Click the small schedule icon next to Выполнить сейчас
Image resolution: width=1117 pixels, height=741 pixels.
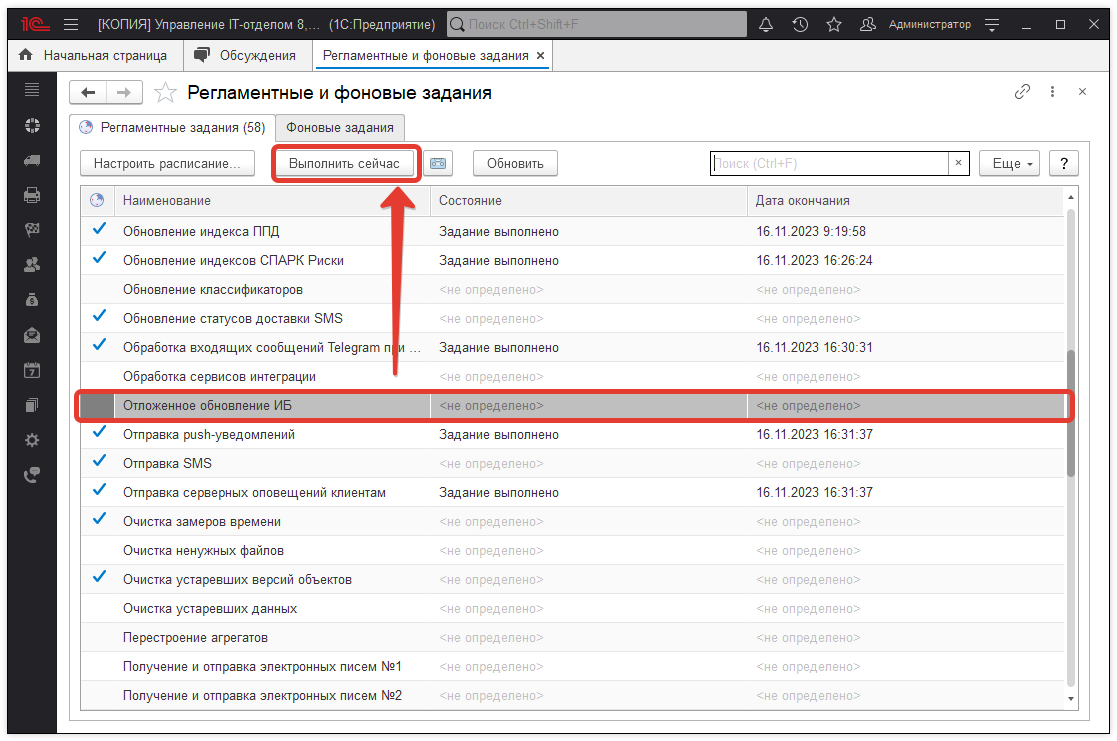pos(438,163)
